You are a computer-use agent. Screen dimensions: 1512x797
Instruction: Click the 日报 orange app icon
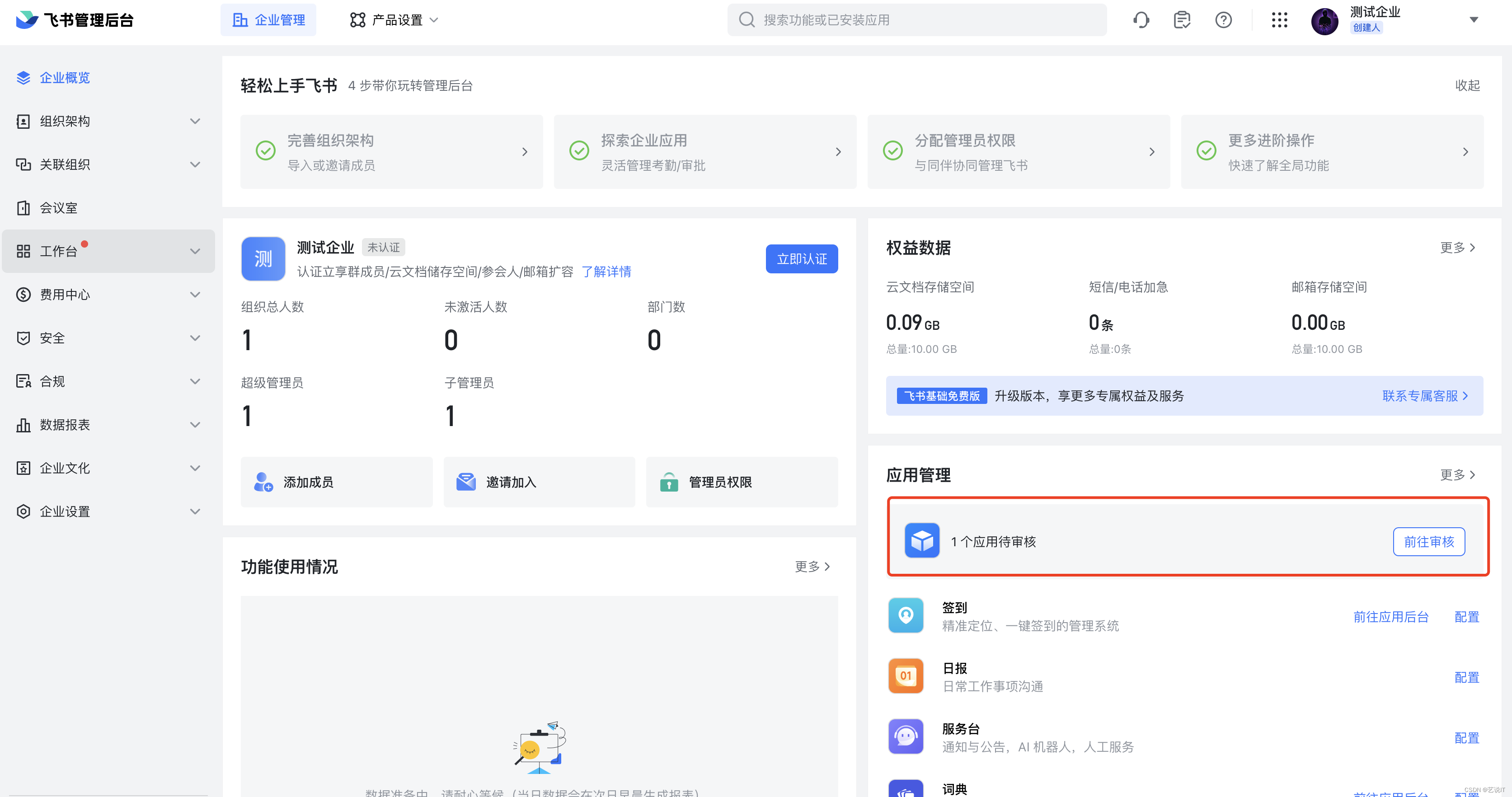pyautogui.click(x=906, y=676)
